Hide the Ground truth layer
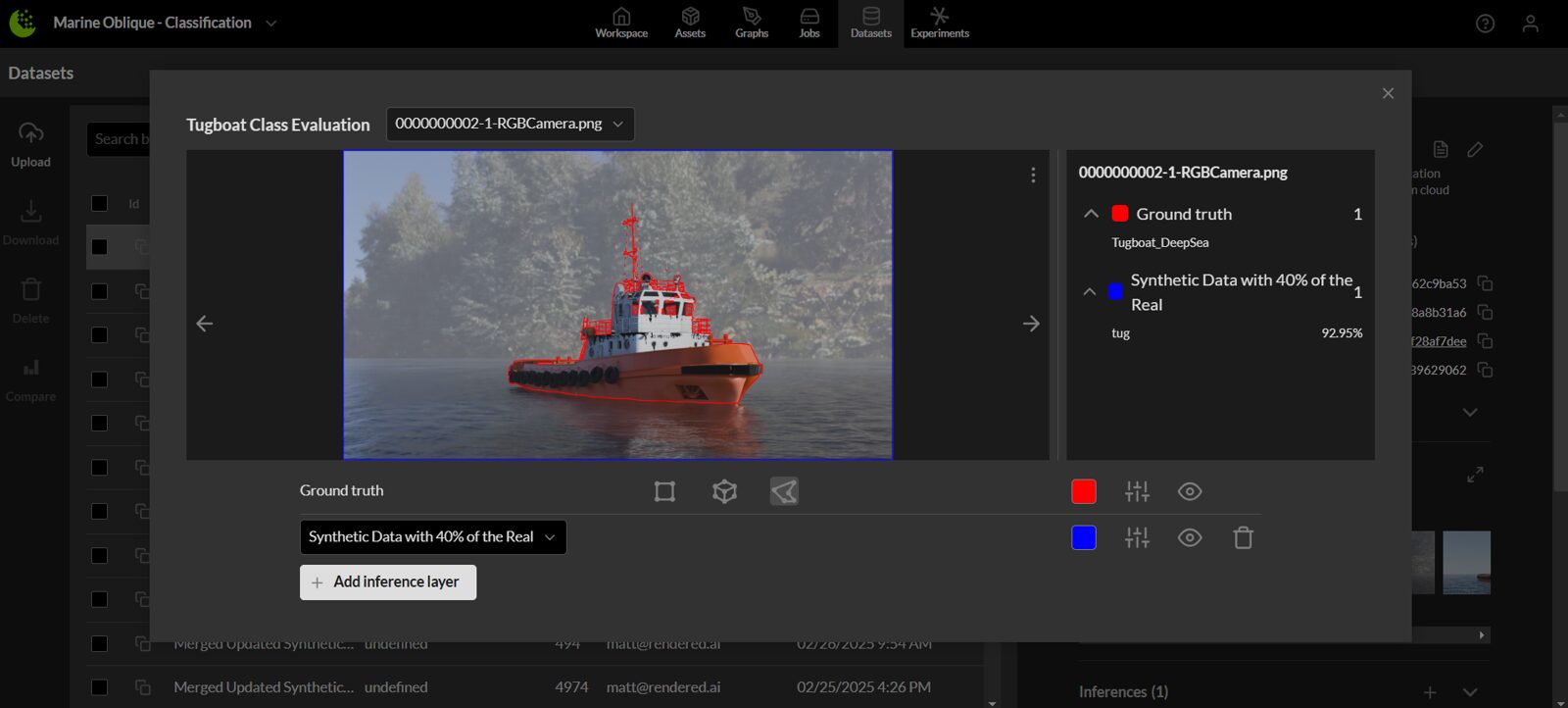Screen dimensions: 1568x708 (1190, 491)
